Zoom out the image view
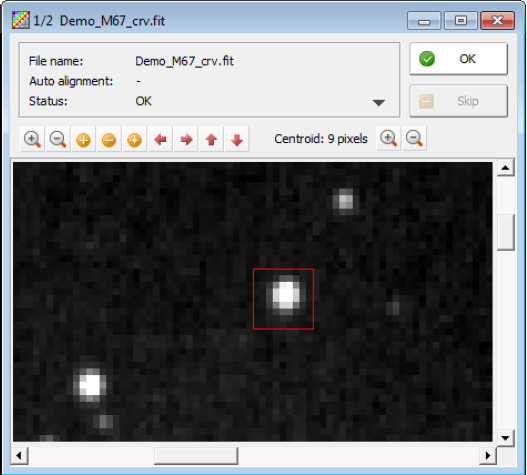This screenshot has width=527, height=475. [x=58, y=139]
